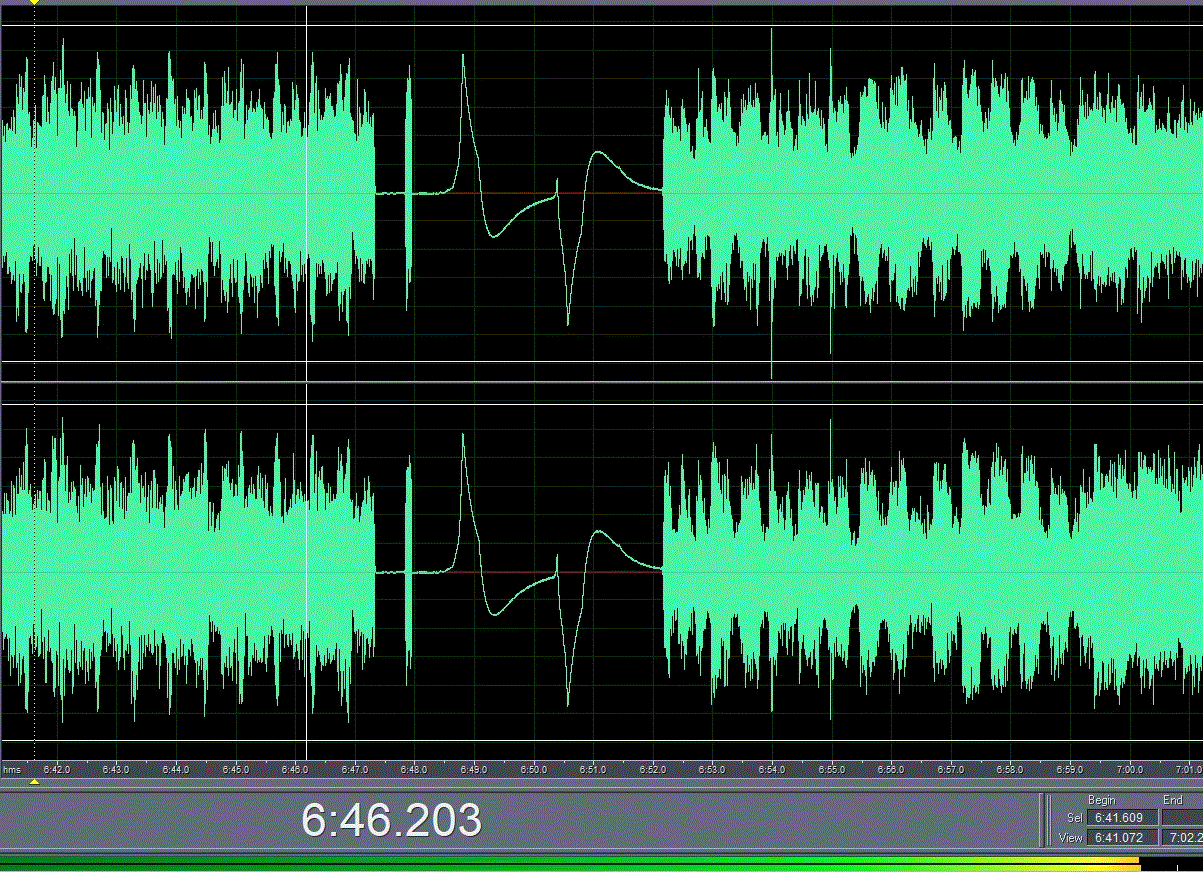The width and height of the screenshot is (1203, 872).
Task: Click the hms label on the time ruler
Action: [12, 769]
